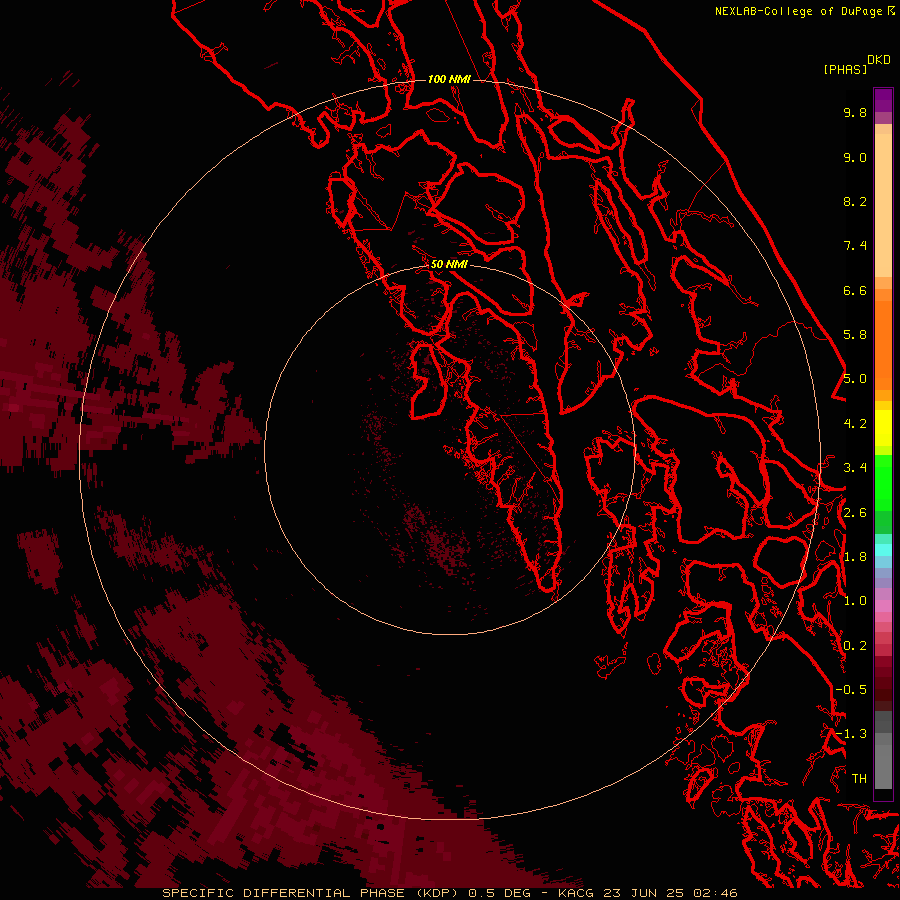Click the TH threshold label

pos(859,779)
